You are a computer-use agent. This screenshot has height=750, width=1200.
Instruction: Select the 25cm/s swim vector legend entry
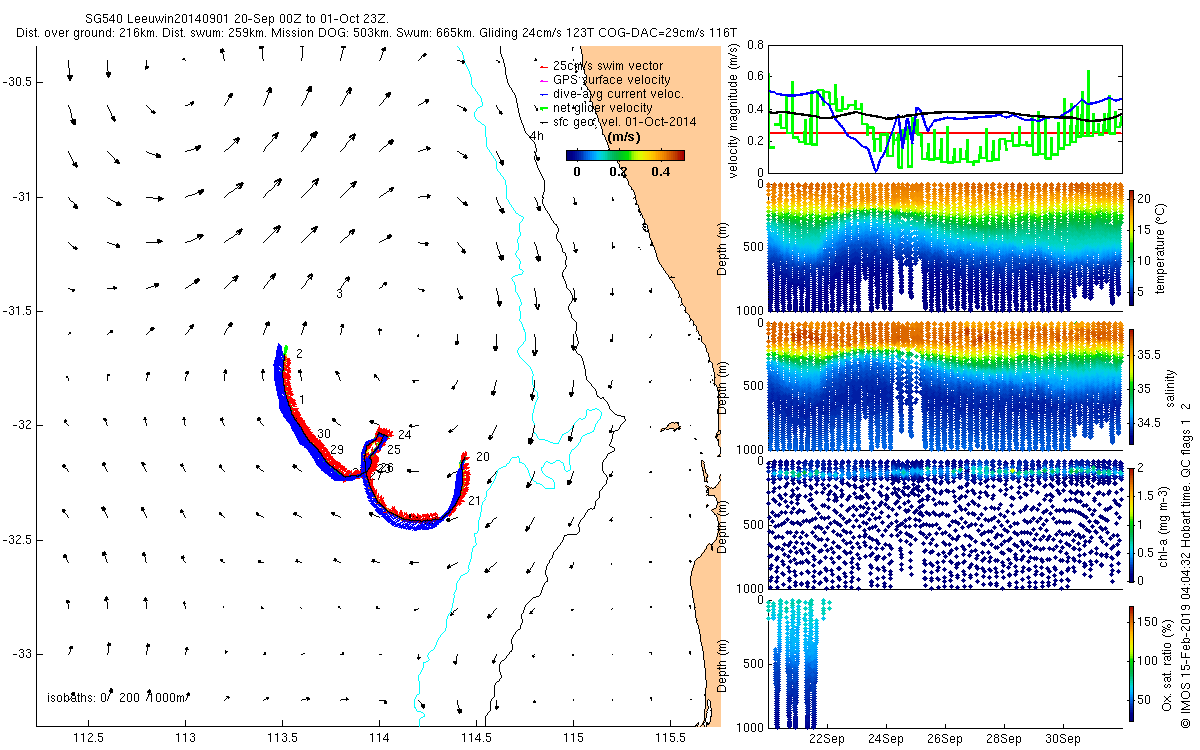coord(607,66)
